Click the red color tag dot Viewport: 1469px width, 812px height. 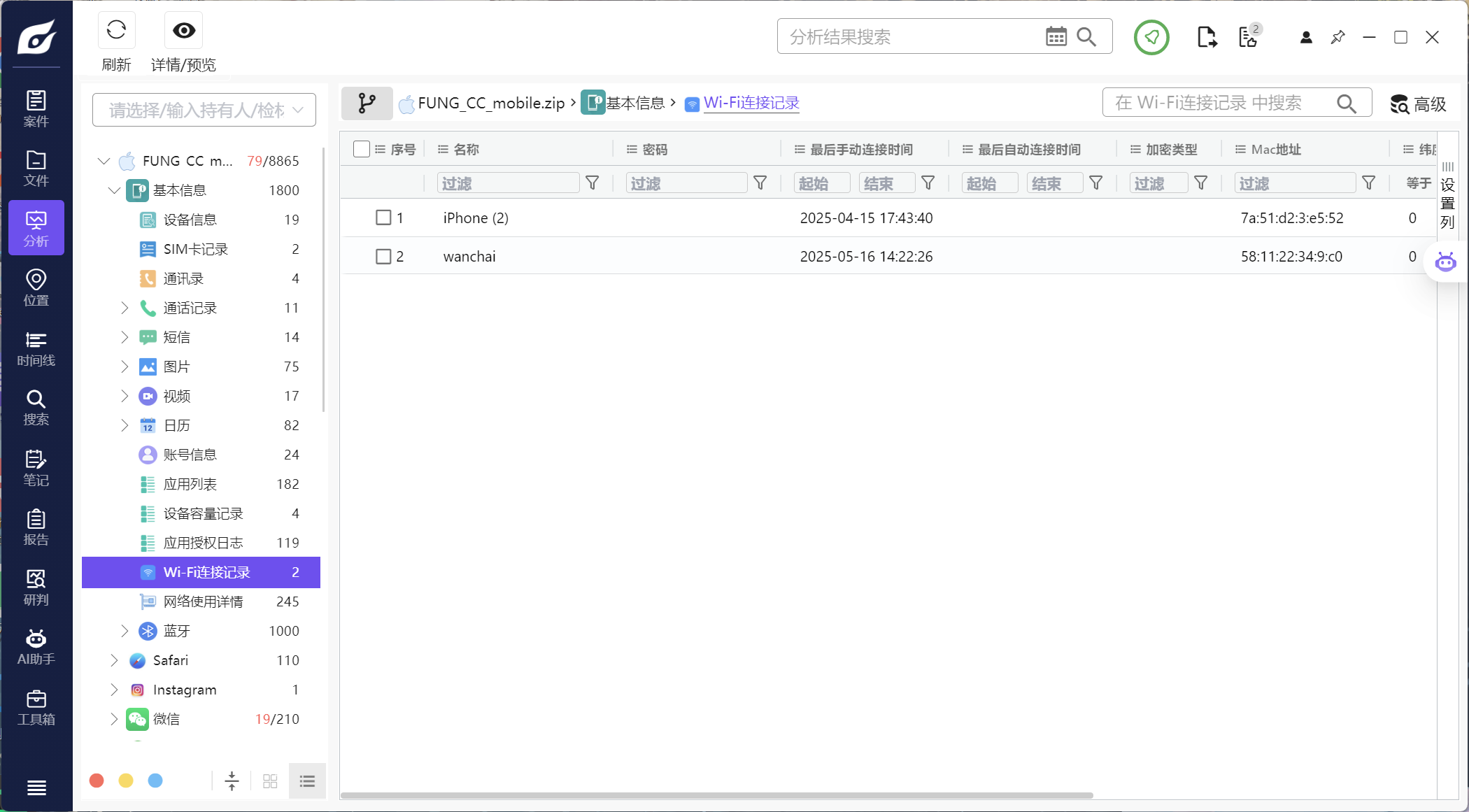click(x=97, y=781)
